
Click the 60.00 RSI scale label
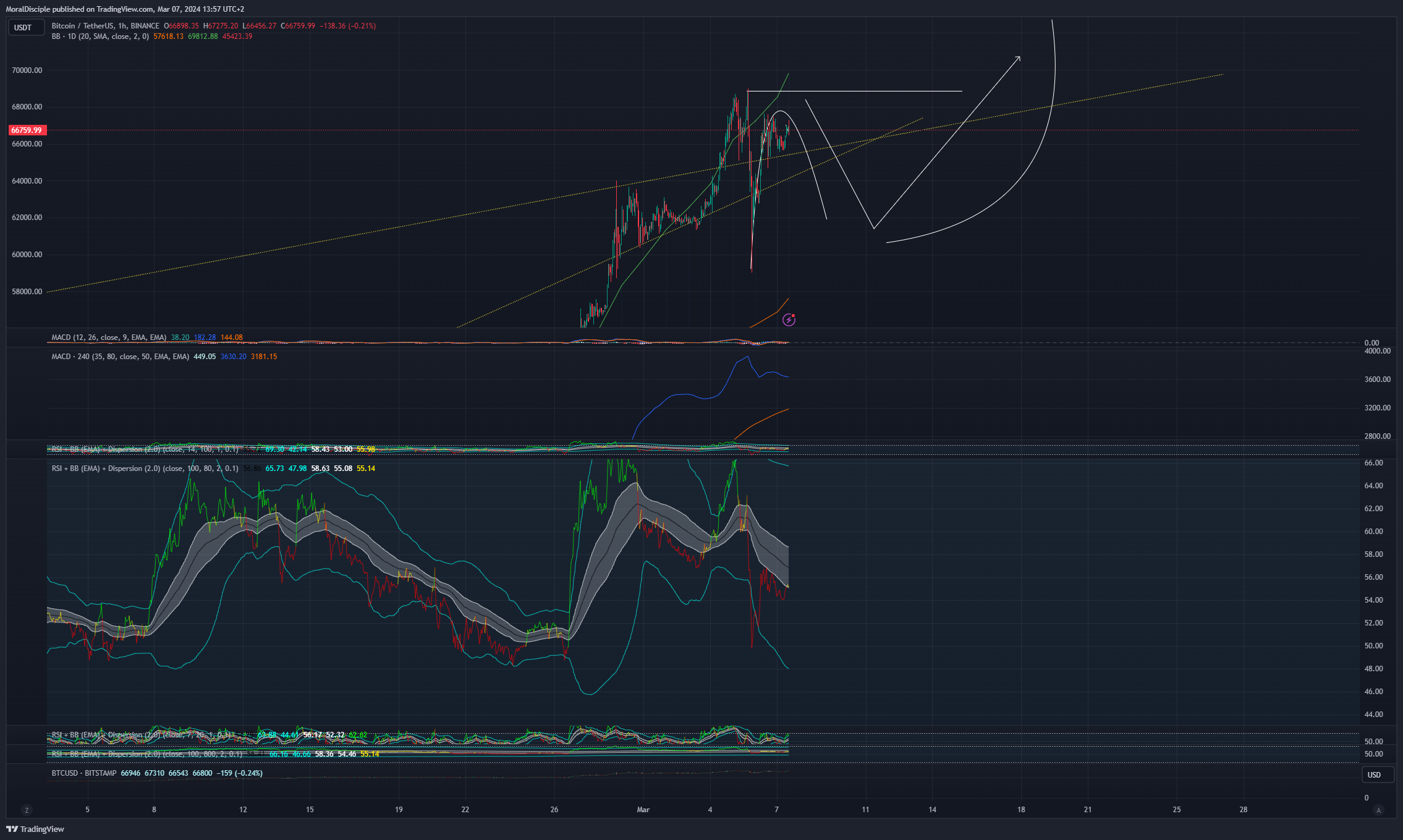point(1374,532)
